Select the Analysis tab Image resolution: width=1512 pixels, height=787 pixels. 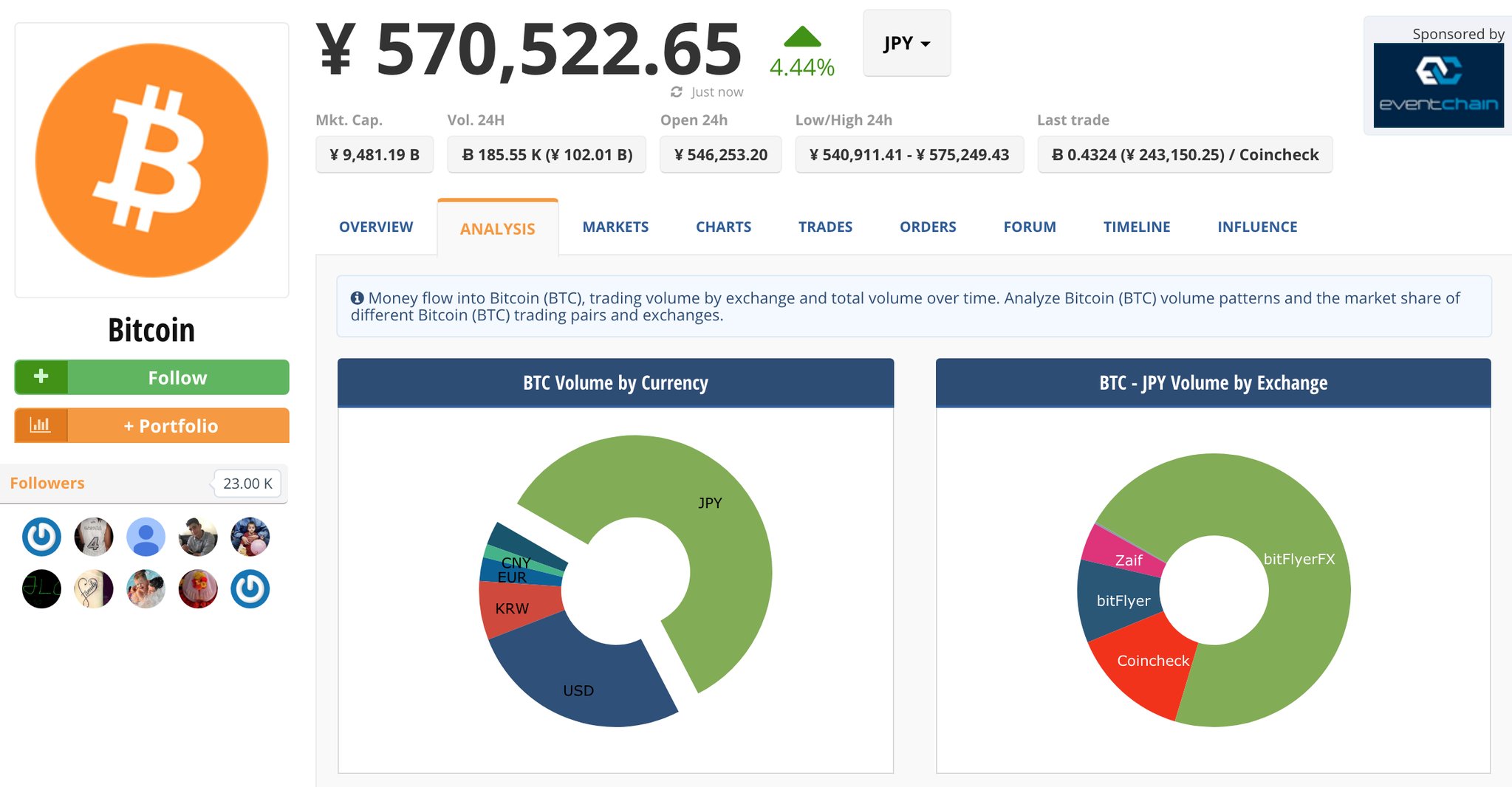(498, 228)
